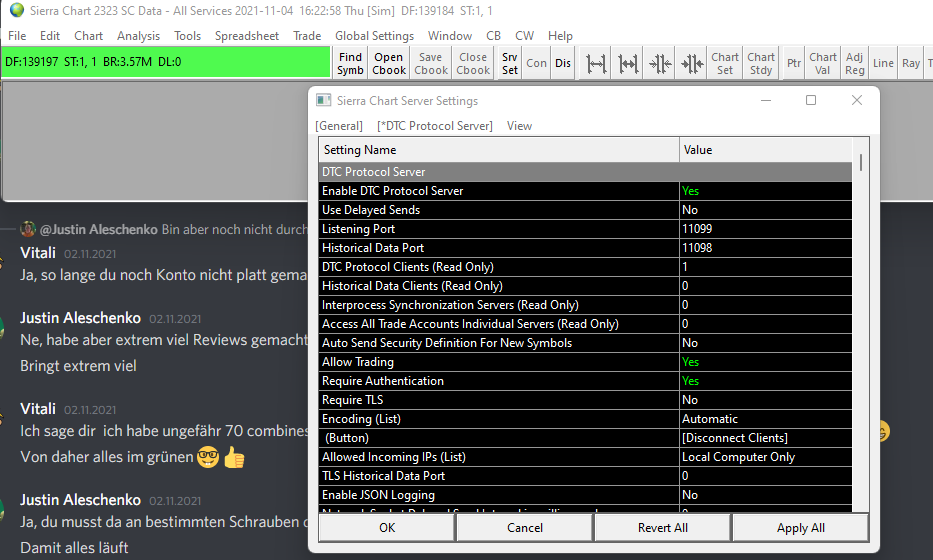Select the Line drawing tool
Image resolution: width=933 pixels, height=560 pixels.
[x=883, y=63]
